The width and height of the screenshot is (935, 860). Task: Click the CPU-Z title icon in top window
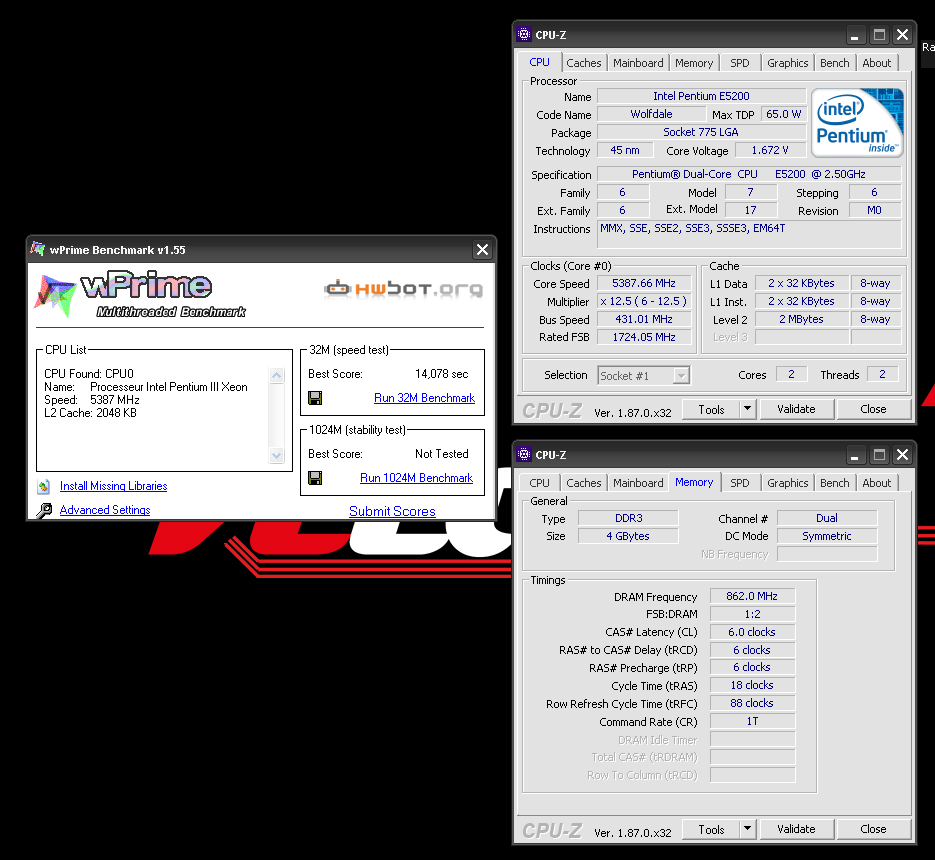click(x=524, y=35)
